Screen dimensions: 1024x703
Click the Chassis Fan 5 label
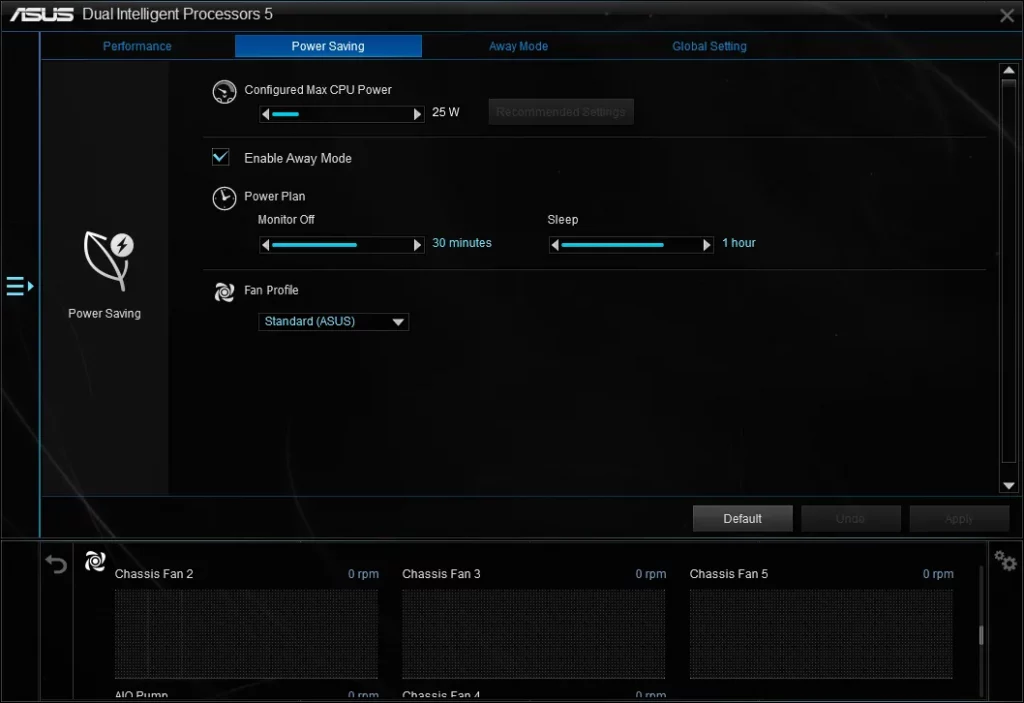coord(729,574)
